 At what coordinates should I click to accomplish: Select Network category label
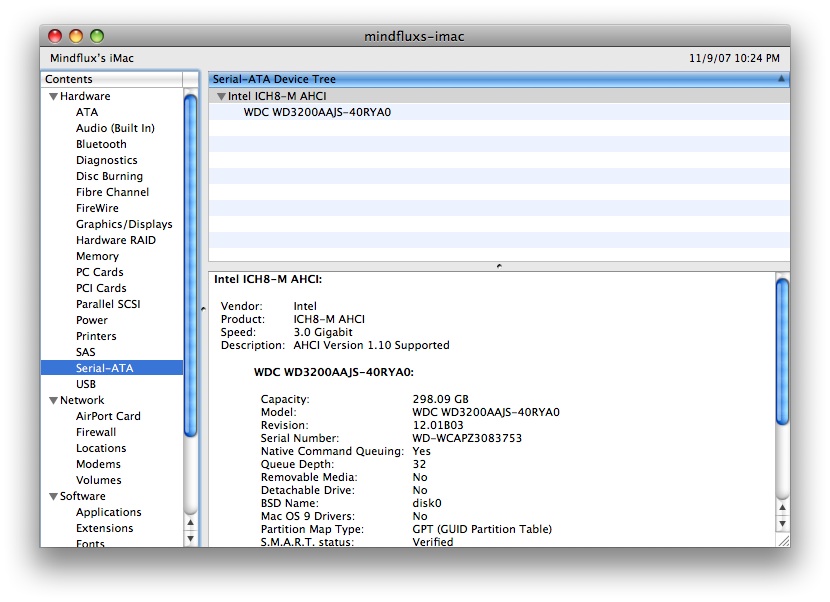click(82, 400)
